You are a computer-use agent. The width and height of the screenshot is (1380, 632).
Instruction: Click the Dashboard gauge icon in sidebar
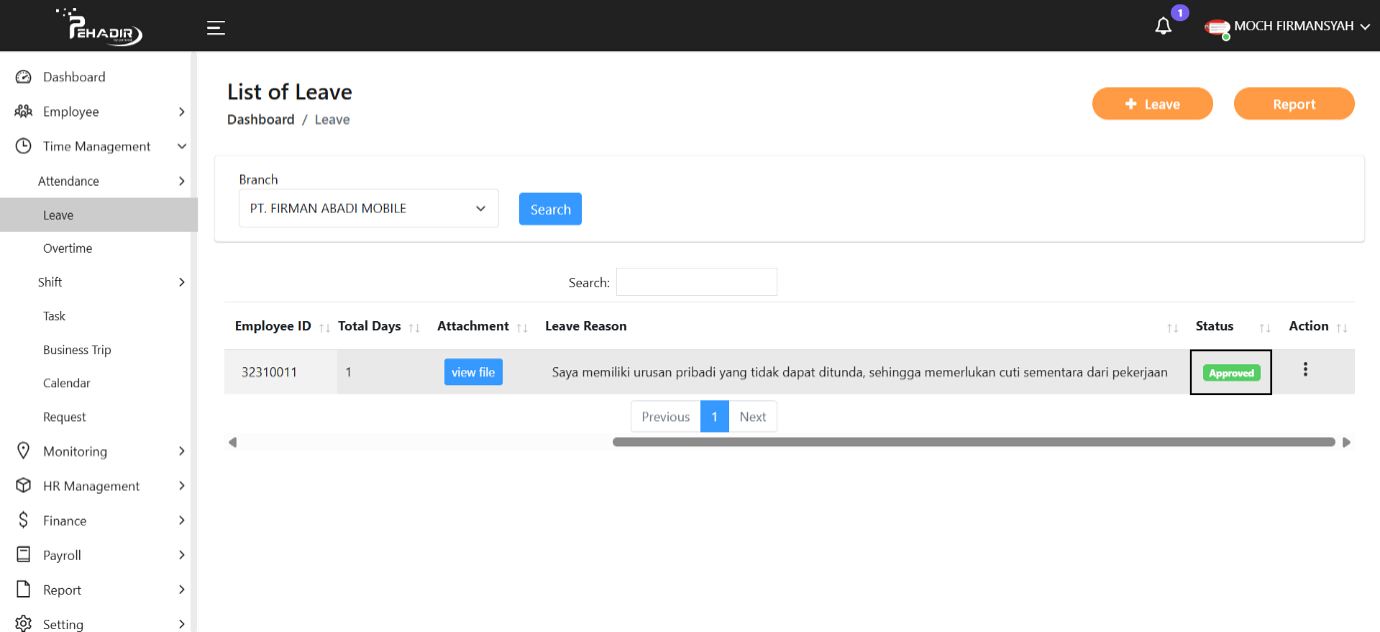(x=24, y=77)
